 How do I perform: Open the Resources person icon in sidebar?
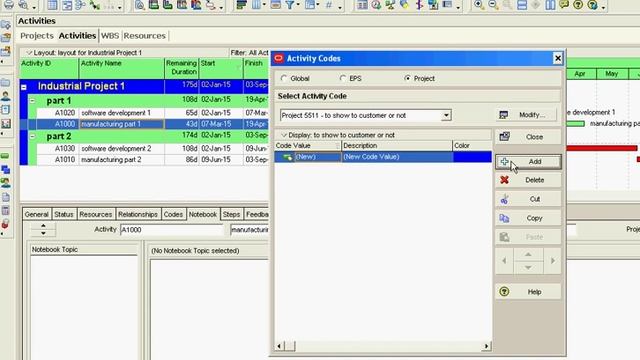point(5,96)
